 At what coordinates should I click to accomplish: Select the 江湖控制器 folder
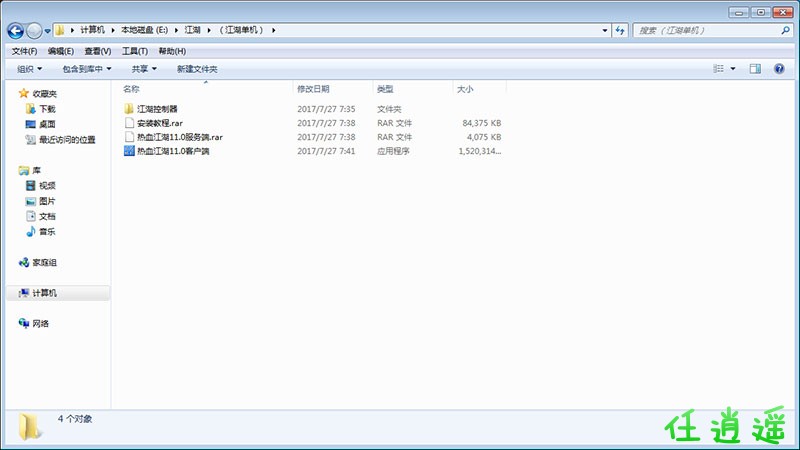(157, 109)
